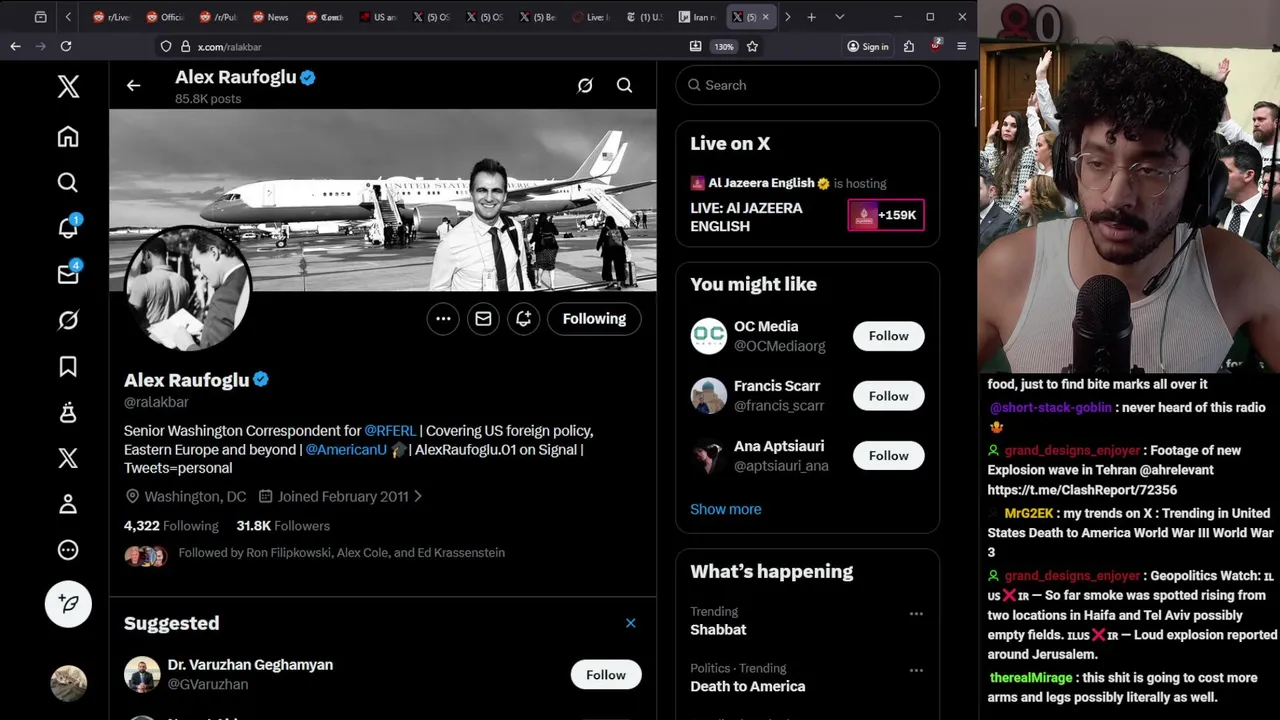The height and width of the screenshot is (720, 1280).
Task: Open t.me/ClashReport/72356 link in chat
Action: coord(1082,490)
